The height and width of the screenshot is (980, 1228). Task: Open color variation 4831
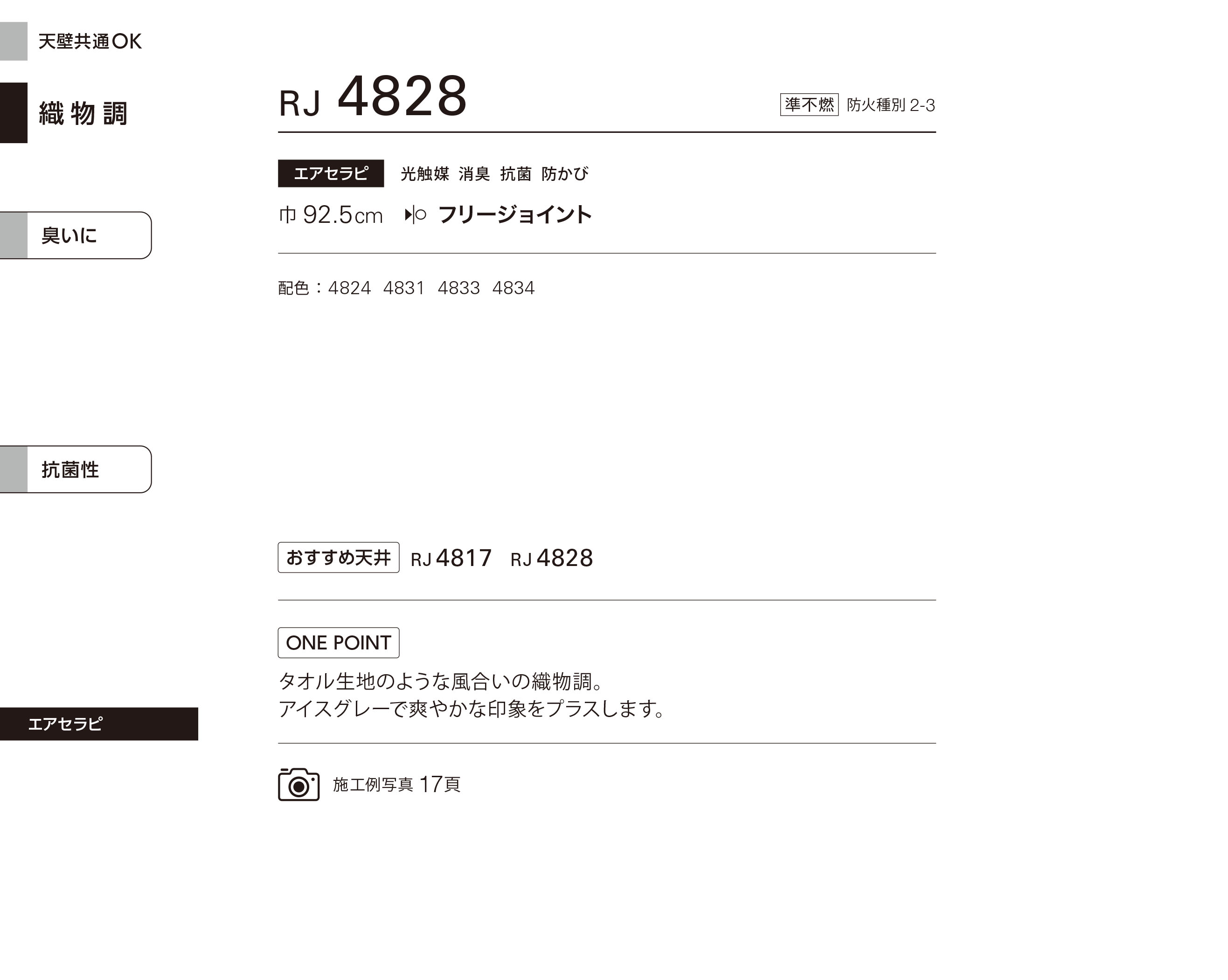click(404, 288)
